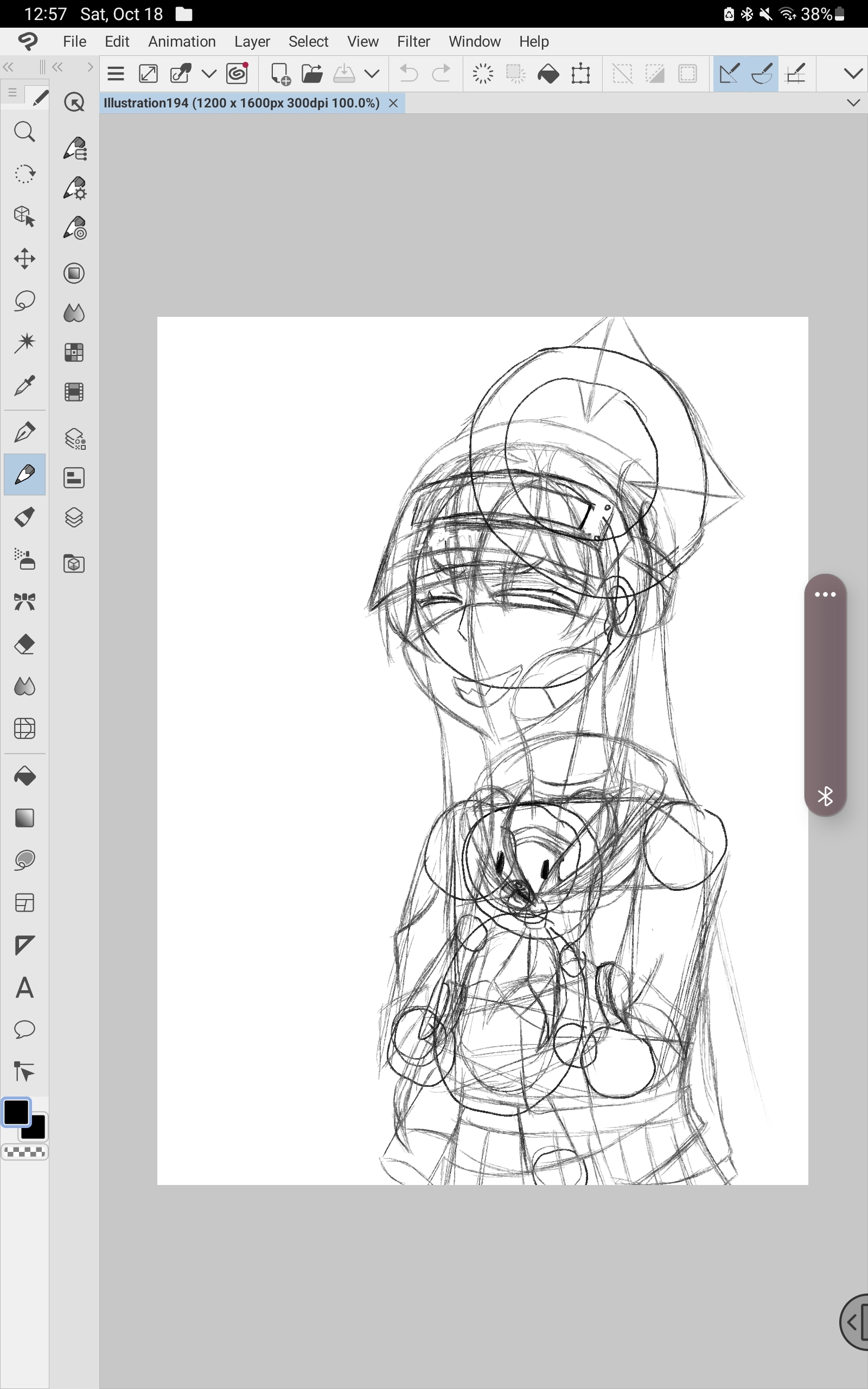The image size is (868, 1389).
Task: Select the Frame border tool
Action: coord(24,903)
